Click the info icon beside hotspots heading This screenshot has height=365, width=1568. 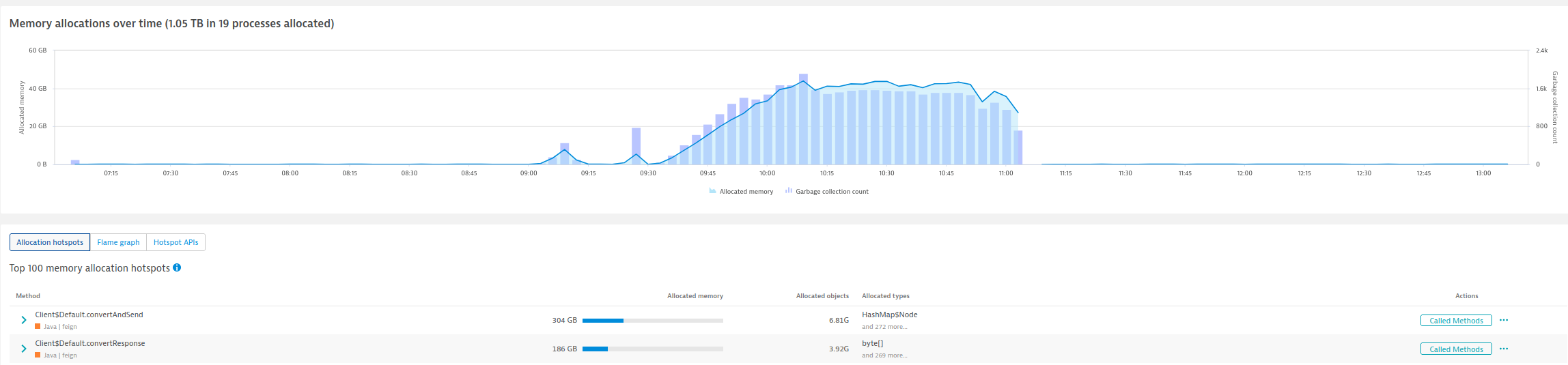[177, 267]
